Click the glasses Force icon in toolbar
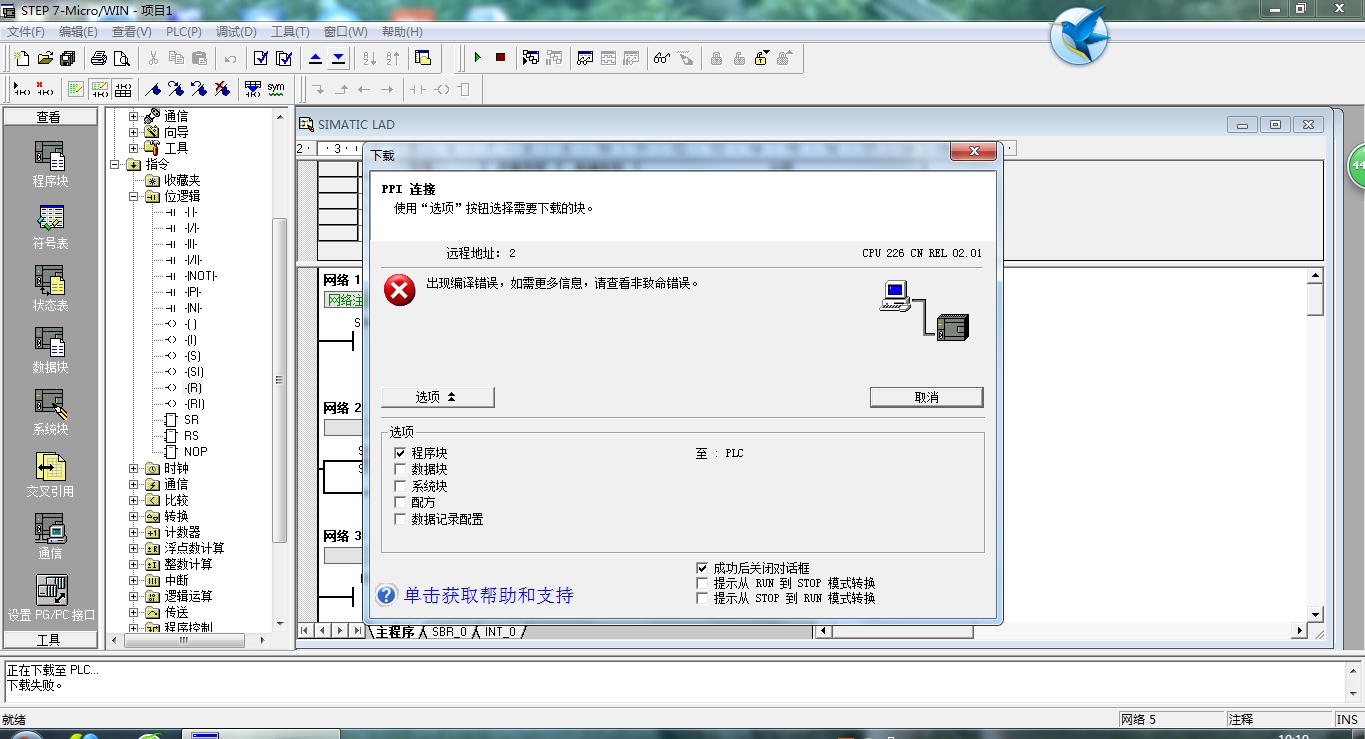This screenshot has height=739, width=1365. click(661, 58)
